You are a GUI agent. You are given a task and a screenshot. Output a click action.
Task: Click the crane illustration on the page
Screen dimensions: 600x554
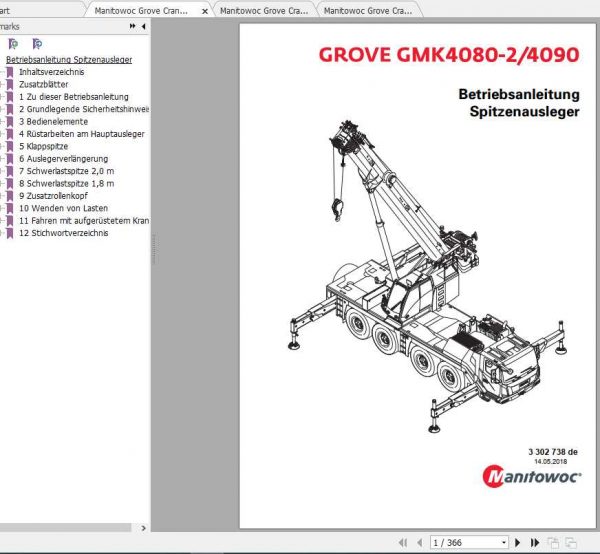coord(427,276)
